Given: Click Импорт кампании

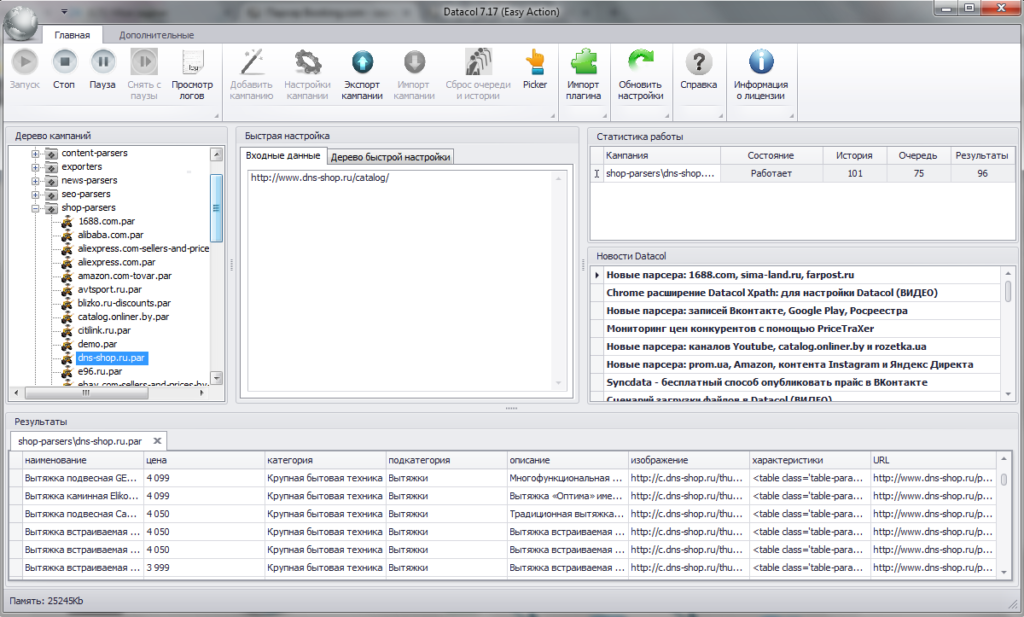Looking at the screenshot, I should [414, 74].
